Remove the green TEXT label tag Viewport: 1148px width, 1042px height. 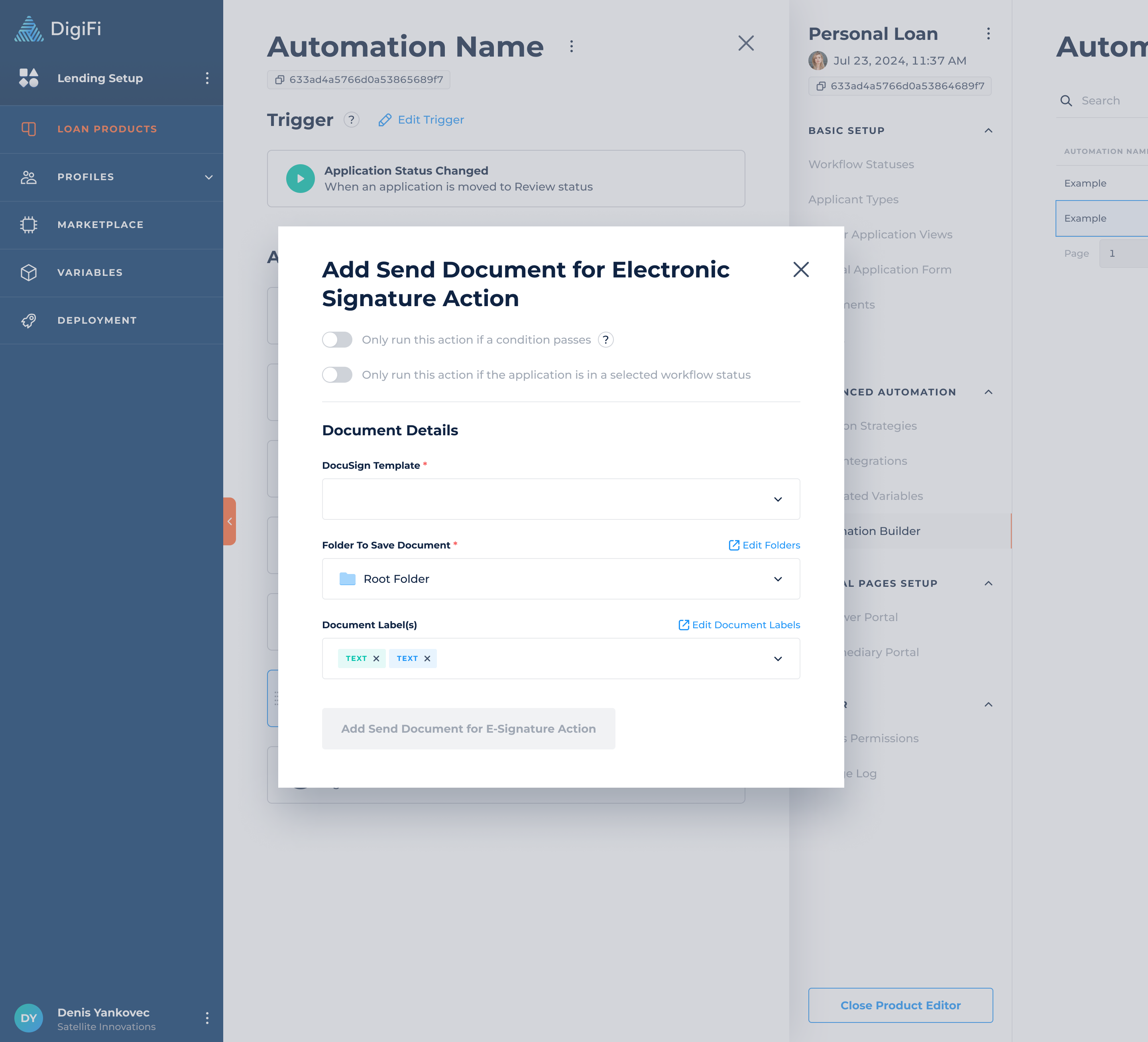point(376,659)
